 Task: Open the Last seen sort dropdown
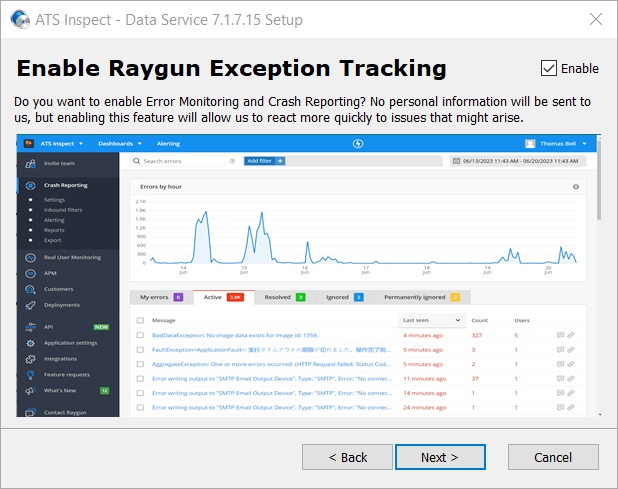[x=432, y=320]
